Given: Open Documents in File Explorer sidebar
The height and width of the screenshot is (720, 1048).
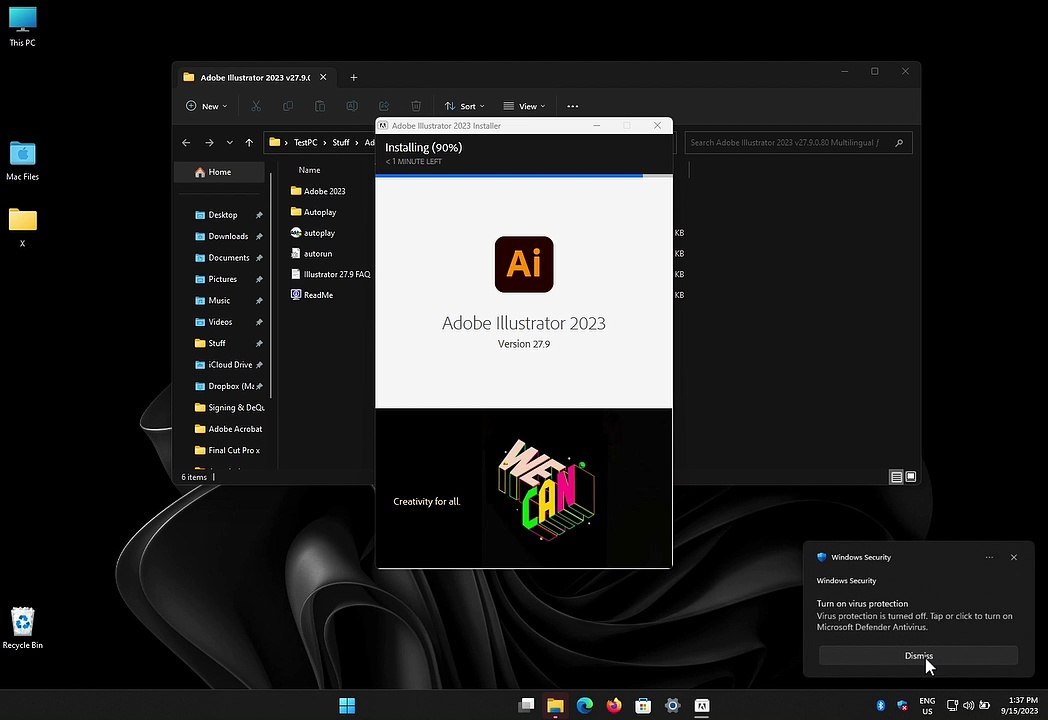Looking at the screenshot, I should pos(229,257).
